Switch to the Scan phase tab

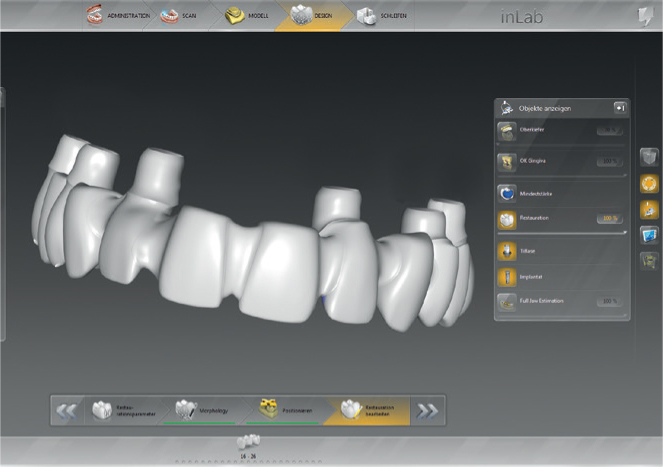point(183,15)
